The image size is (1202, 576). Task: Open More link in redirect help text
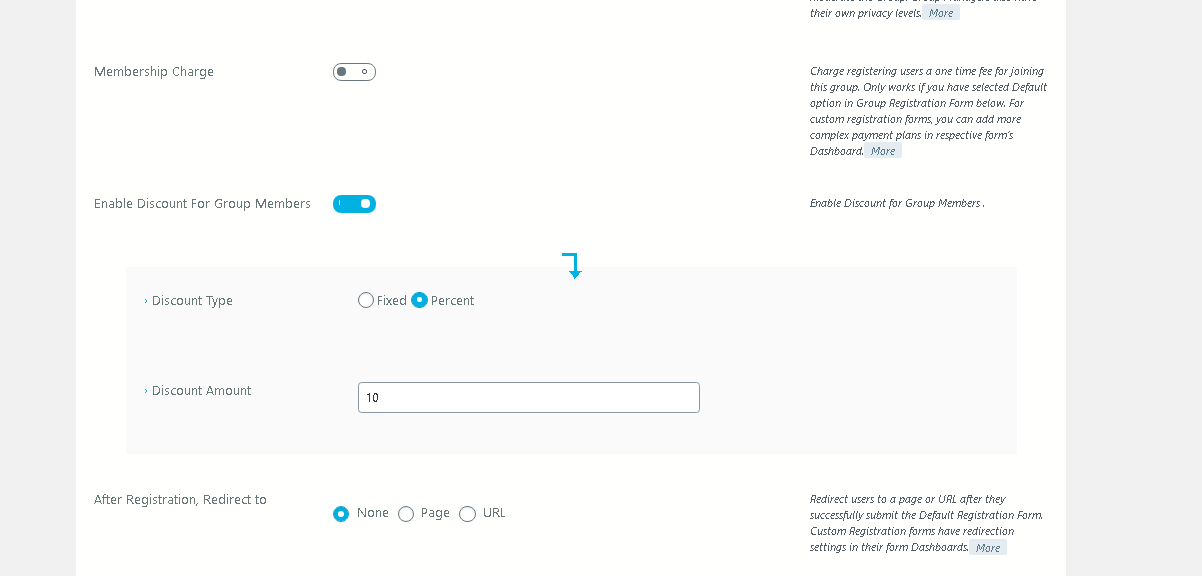tap(988, 548)
